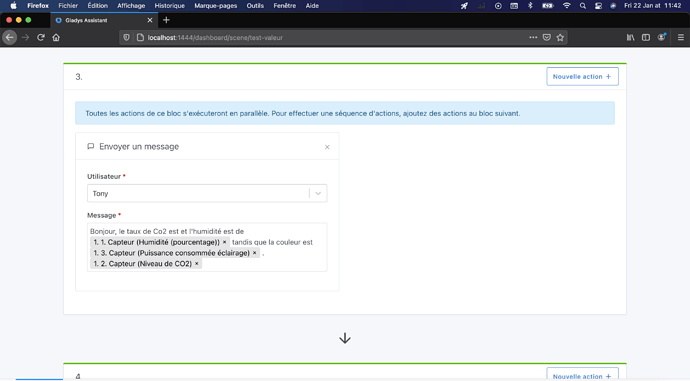Toggle the sidebar view icon
This screenshot has width=690, height=381.
coord(646,37)
